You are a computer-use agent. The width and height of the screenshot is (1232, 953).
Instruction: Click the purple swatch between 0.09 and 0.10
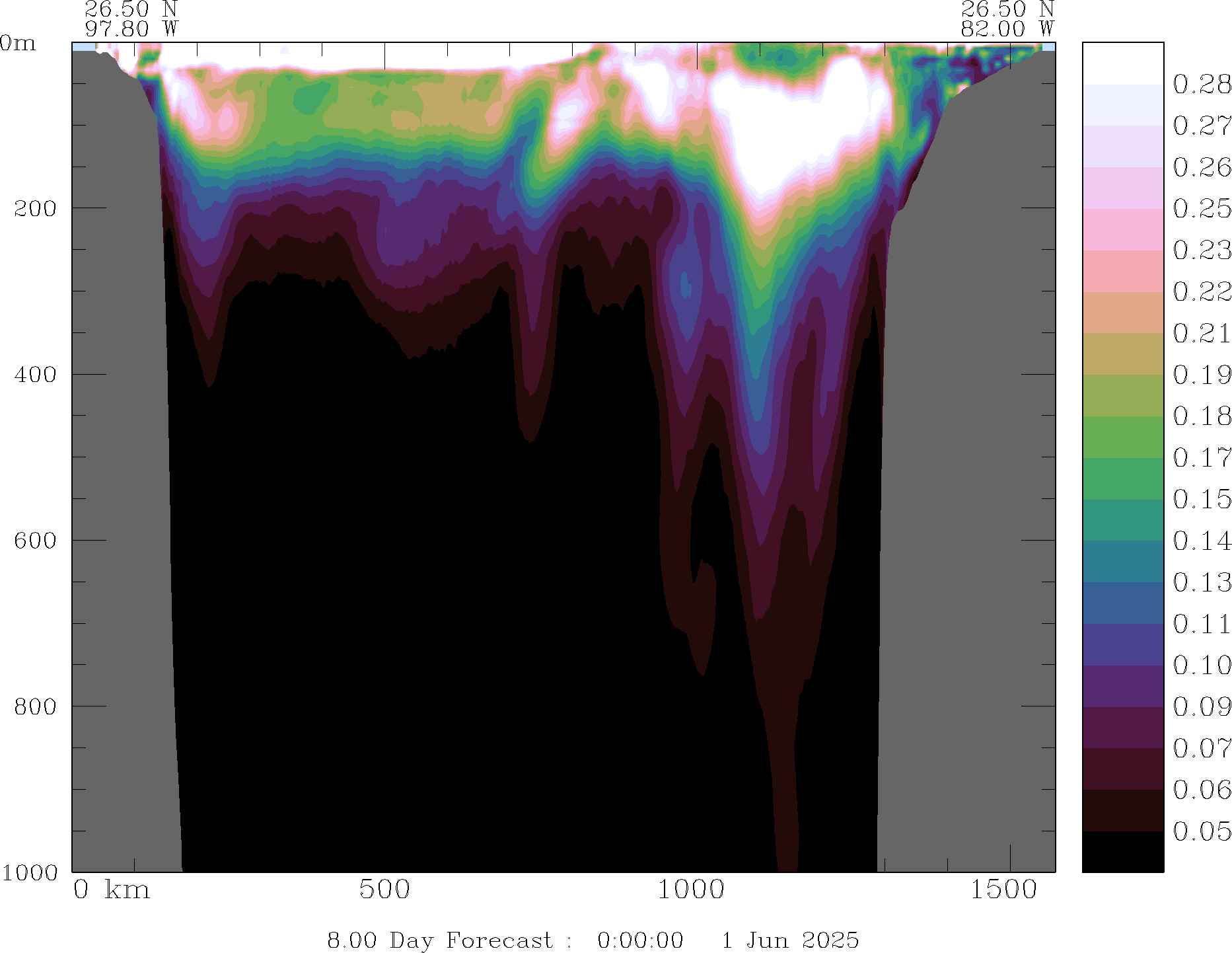point(1122,686)
